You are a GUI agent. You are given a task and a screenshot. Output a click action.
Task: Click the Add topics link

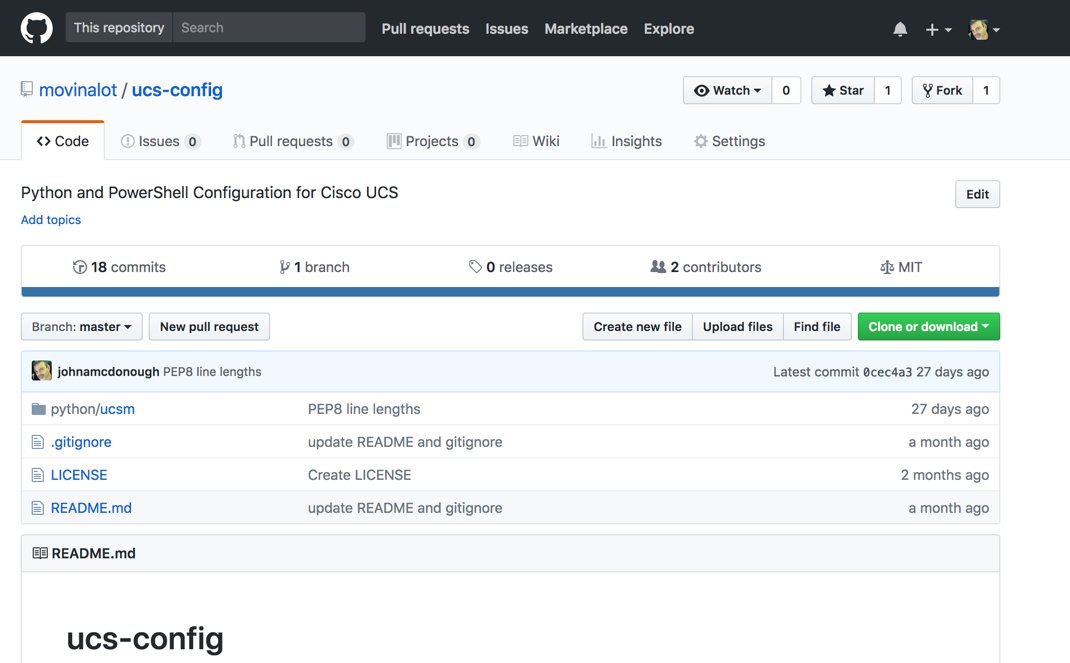point(50,220)
